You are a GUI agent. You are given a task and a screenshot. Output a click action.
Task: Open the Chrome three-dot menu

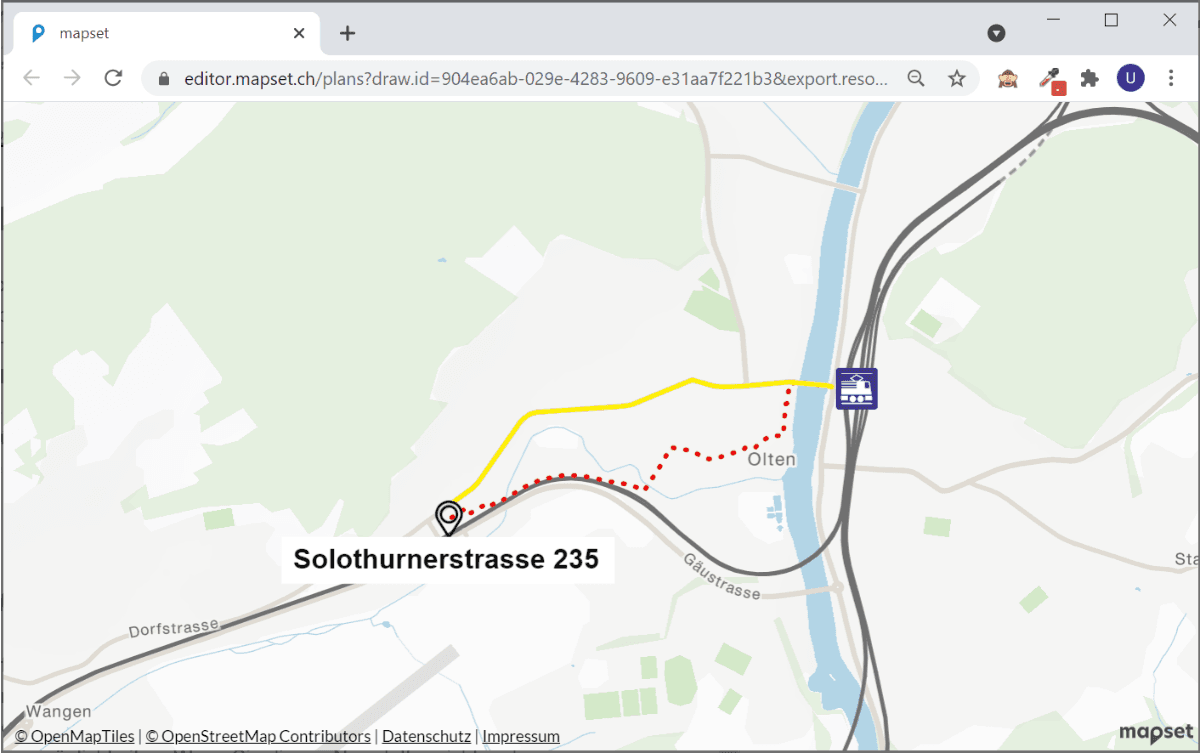1171,78
